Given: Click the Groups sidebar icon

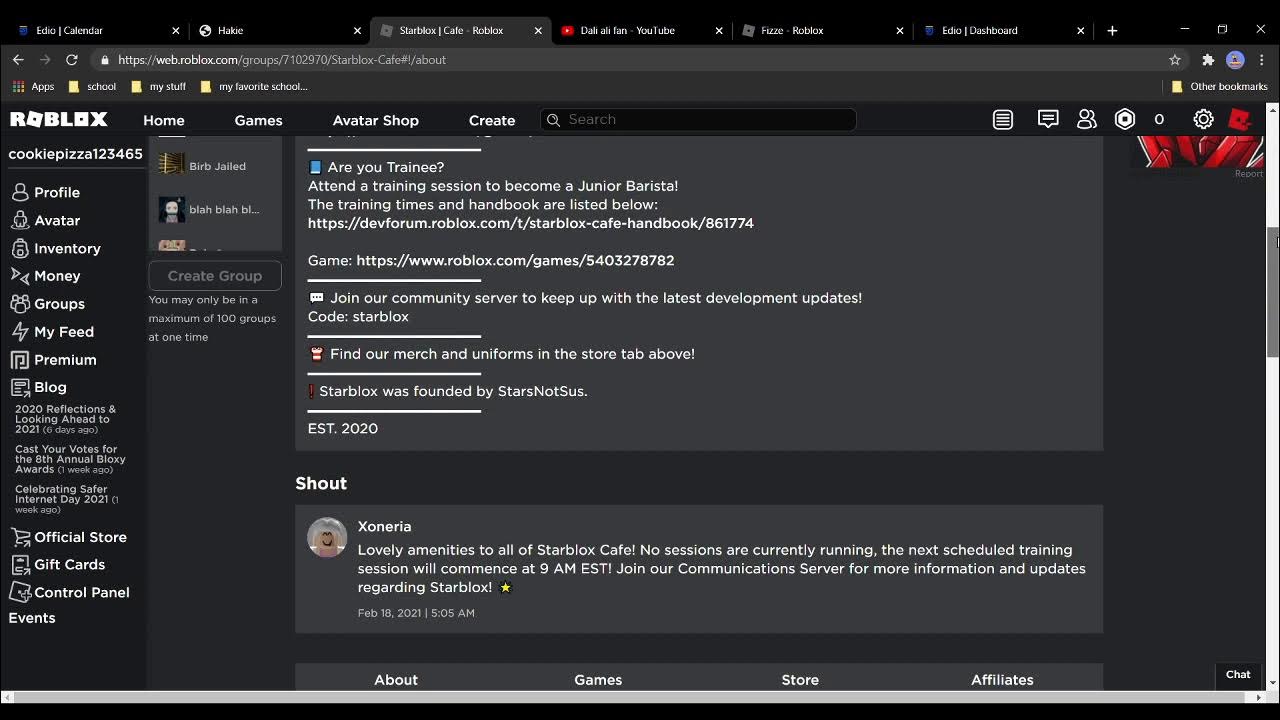Looking at the screenshot, I should click(x=20, y=304).
